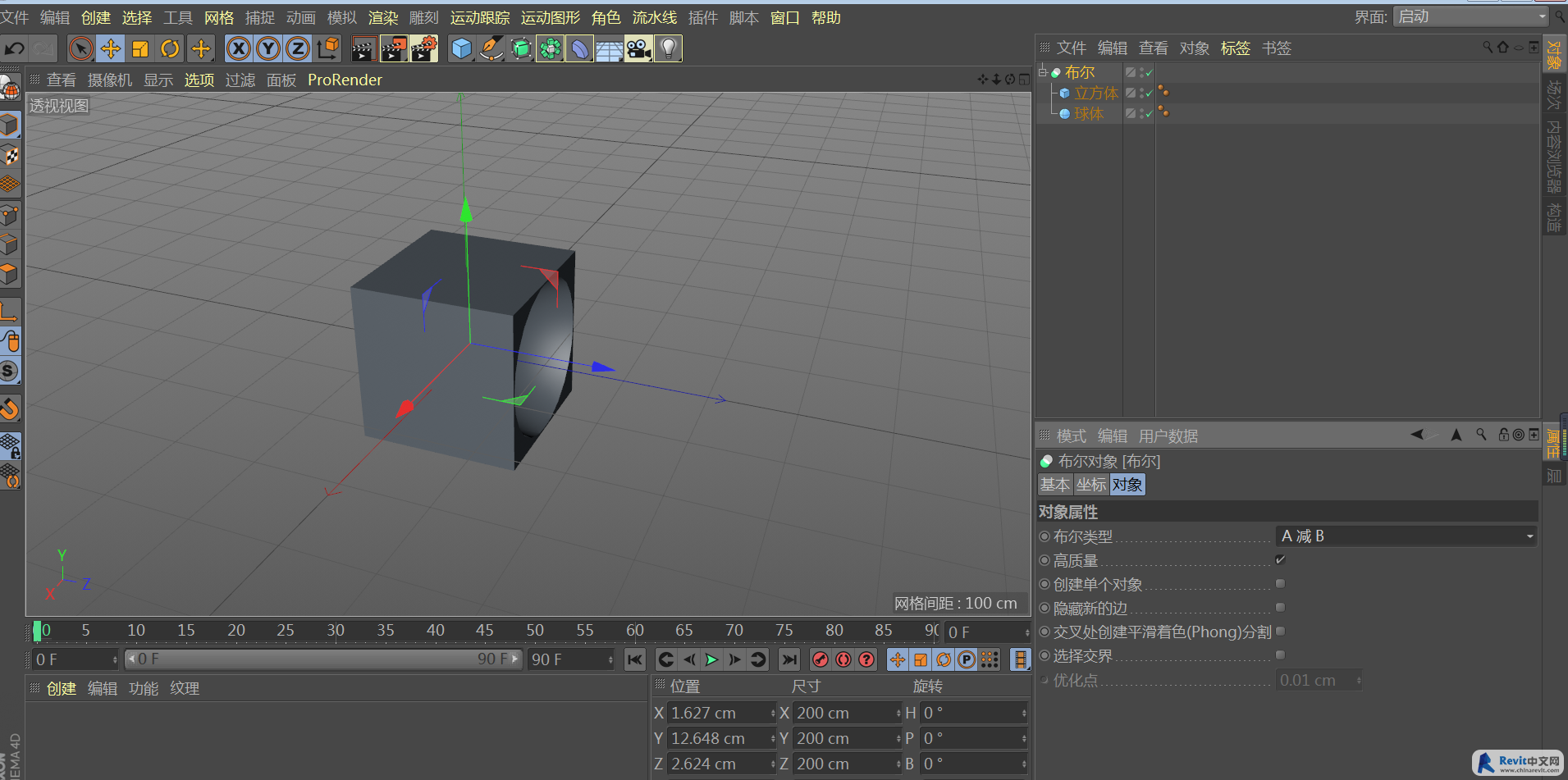
Task: Add a light object
Action: pos(669,48)
